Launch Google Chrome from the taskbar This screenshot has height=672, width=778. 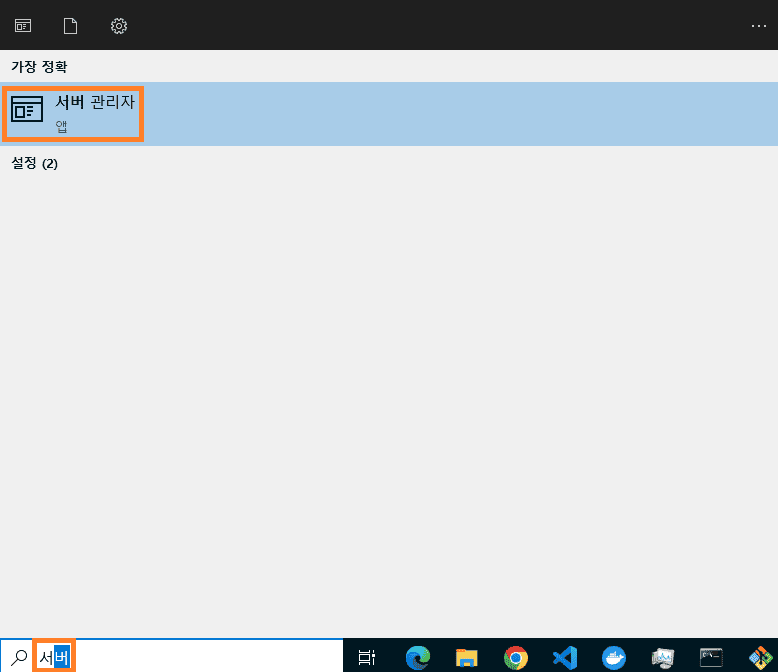click(x=516, y=658)
